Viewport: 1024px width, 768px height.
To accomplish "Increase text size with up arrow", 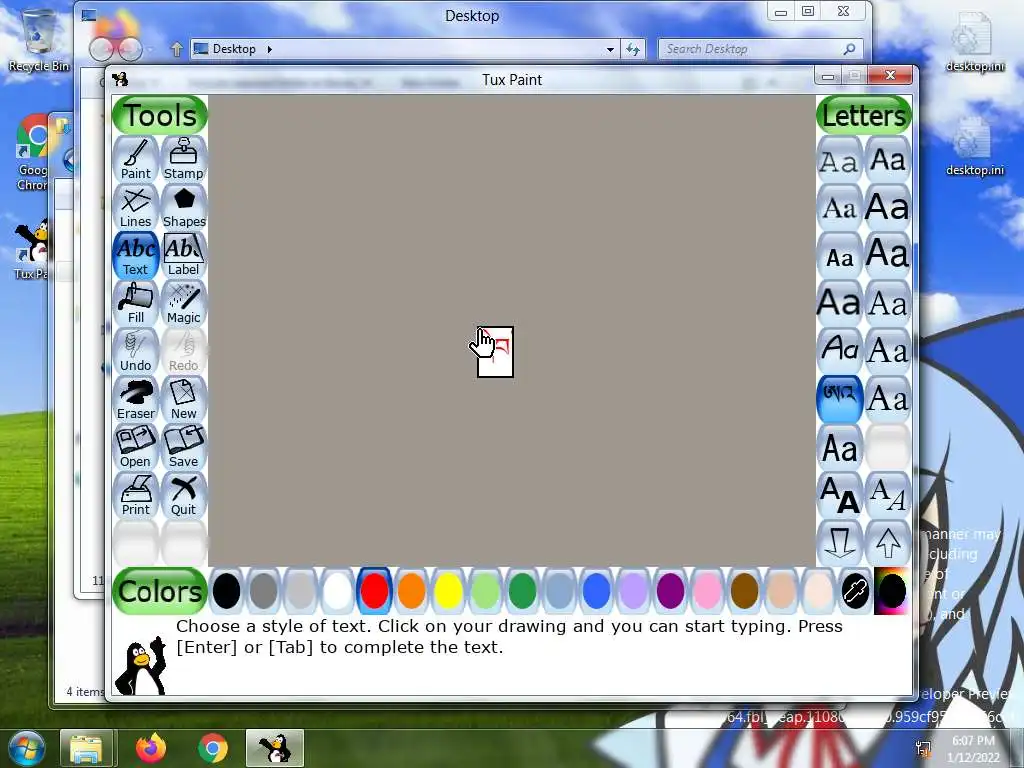I will (x=888, y=543).
